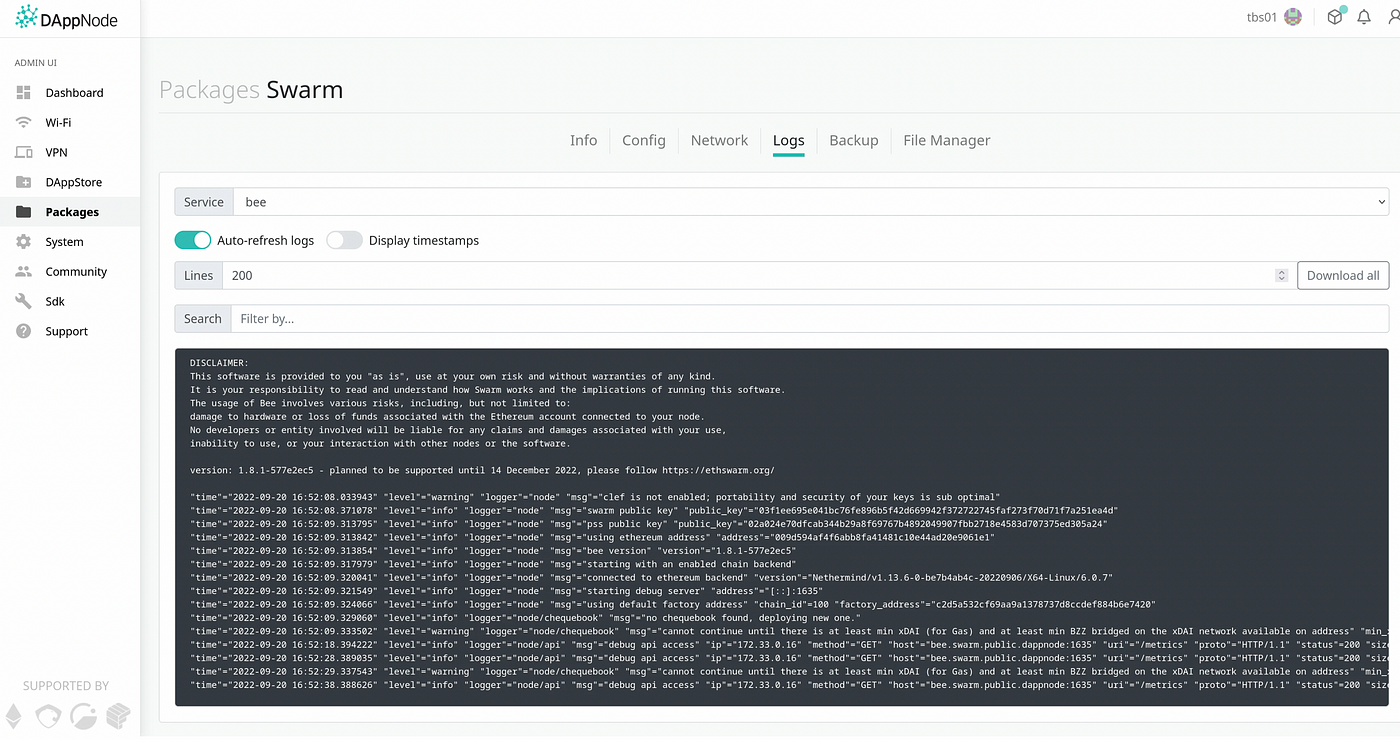This screenshot has height=740, width=1400.
Task: Click the Search label beside filter
Action: (x=203, y=319)
